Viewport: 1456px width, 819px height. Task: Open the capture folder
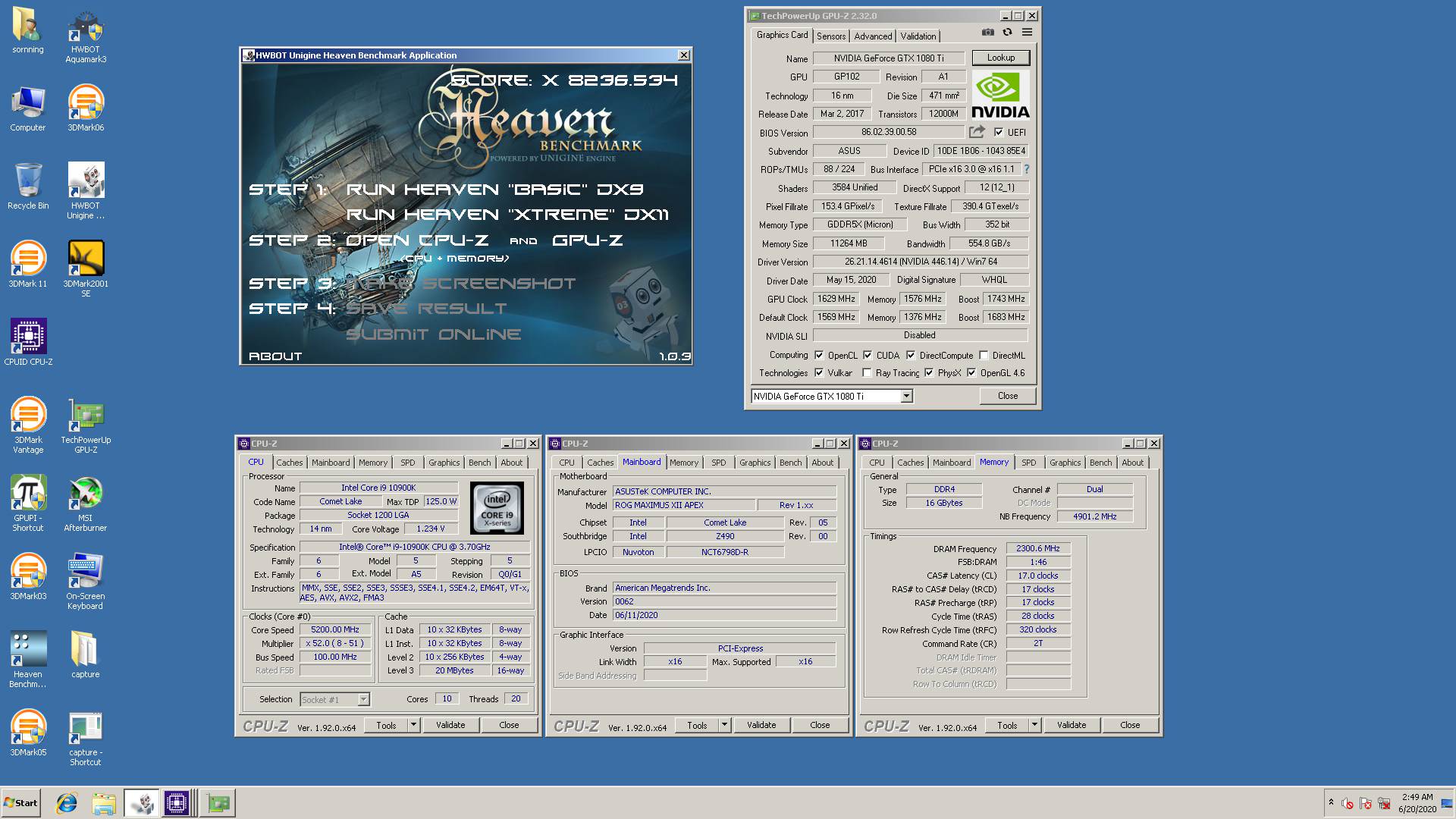click(86, 655)
